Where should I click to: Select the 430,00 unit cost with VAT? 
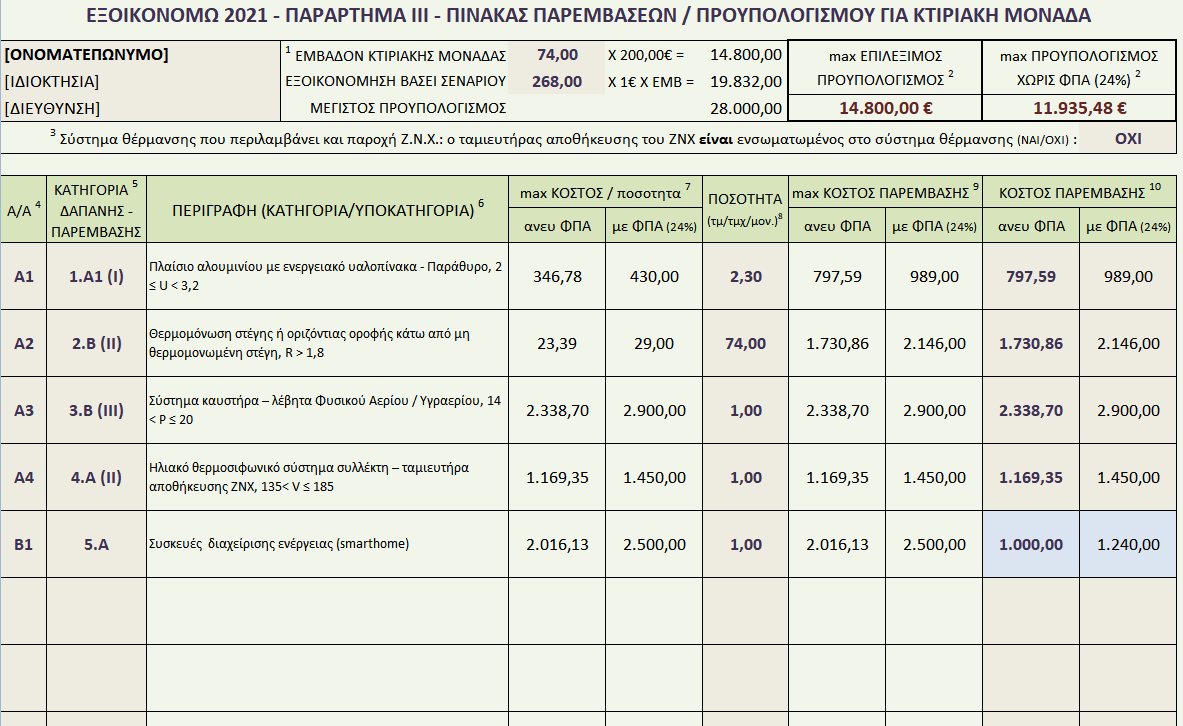tap(654, 276)
